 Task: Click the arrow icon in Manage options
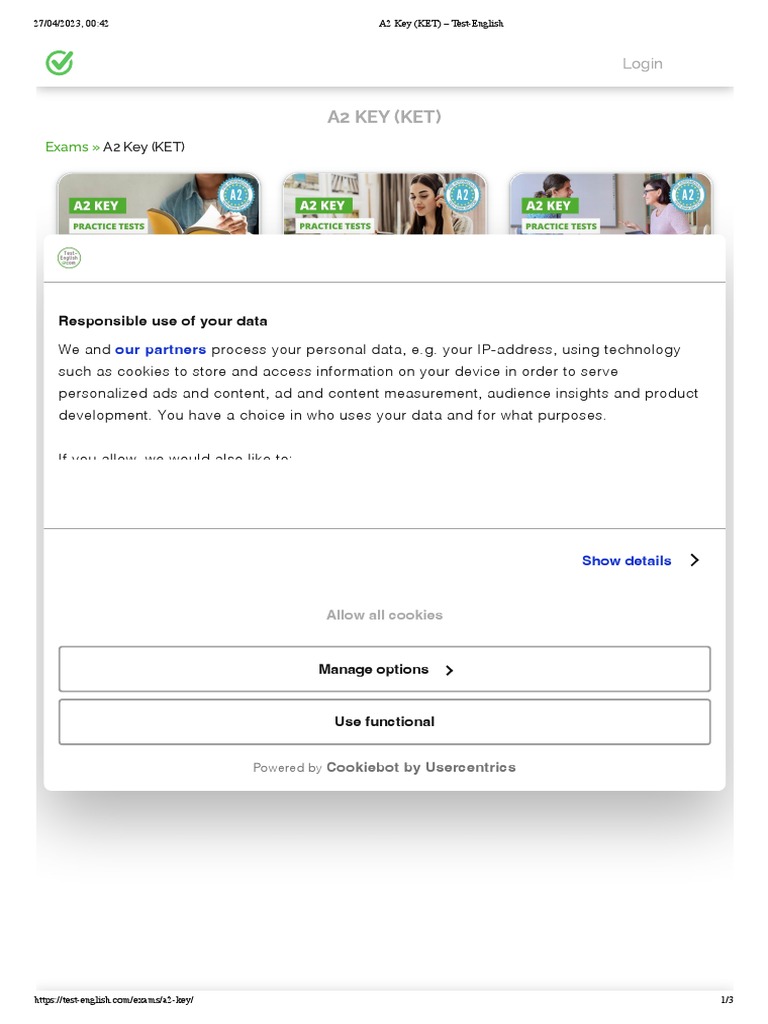pos(449,670)
